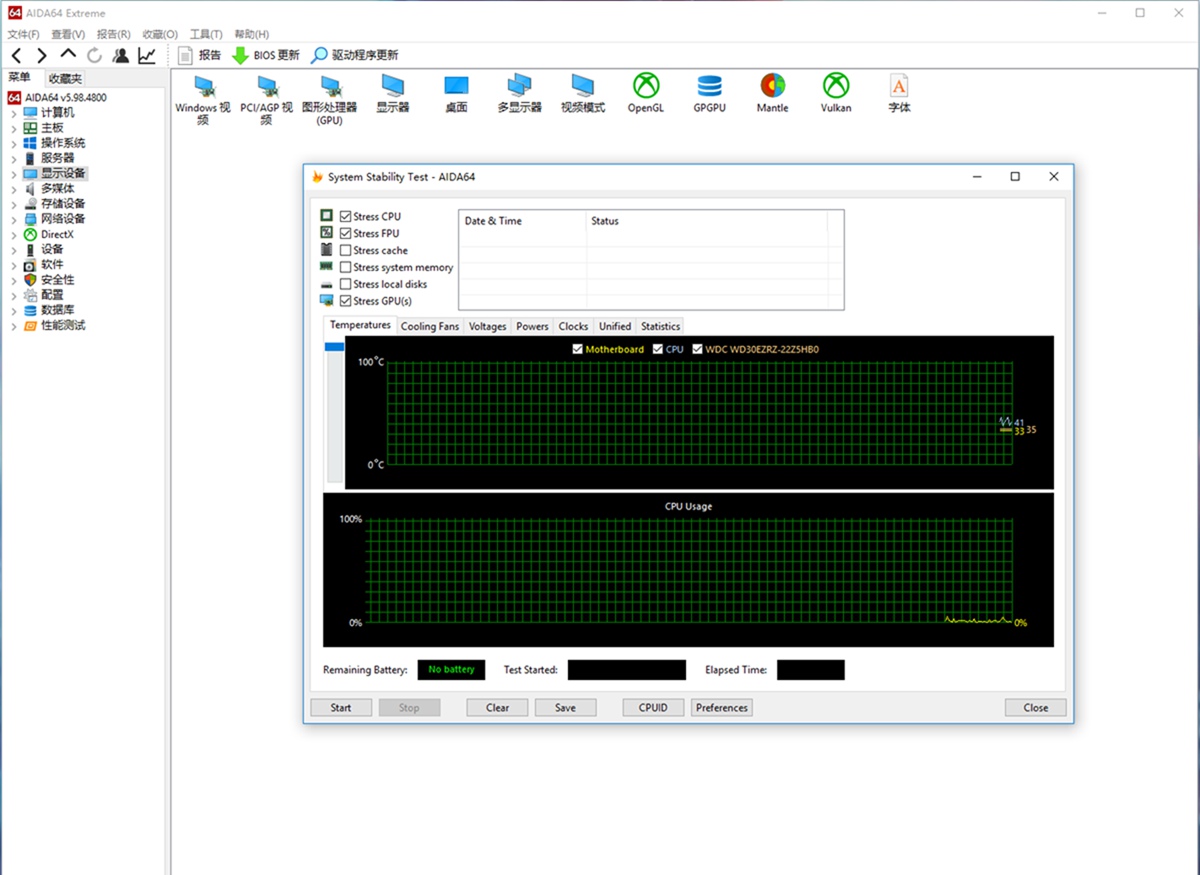Go up one level with the up arrow
This screenshot has height=875, width=1200.
click(x=68, y=54)
